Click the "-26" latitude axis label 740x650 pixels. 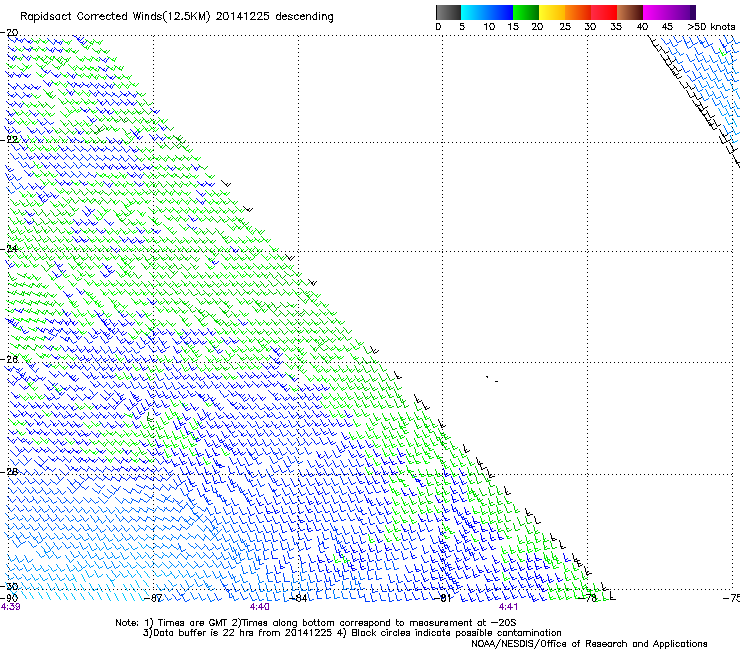point(9,359)
